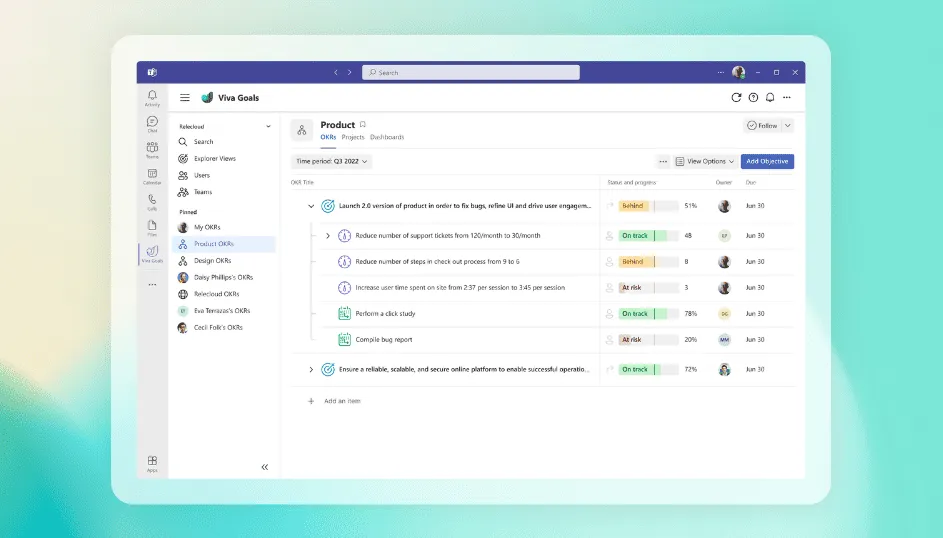Screen dimensions: 943x538
Task: Collapse the sidebar with the double chevron
Action: click(265, 467)
